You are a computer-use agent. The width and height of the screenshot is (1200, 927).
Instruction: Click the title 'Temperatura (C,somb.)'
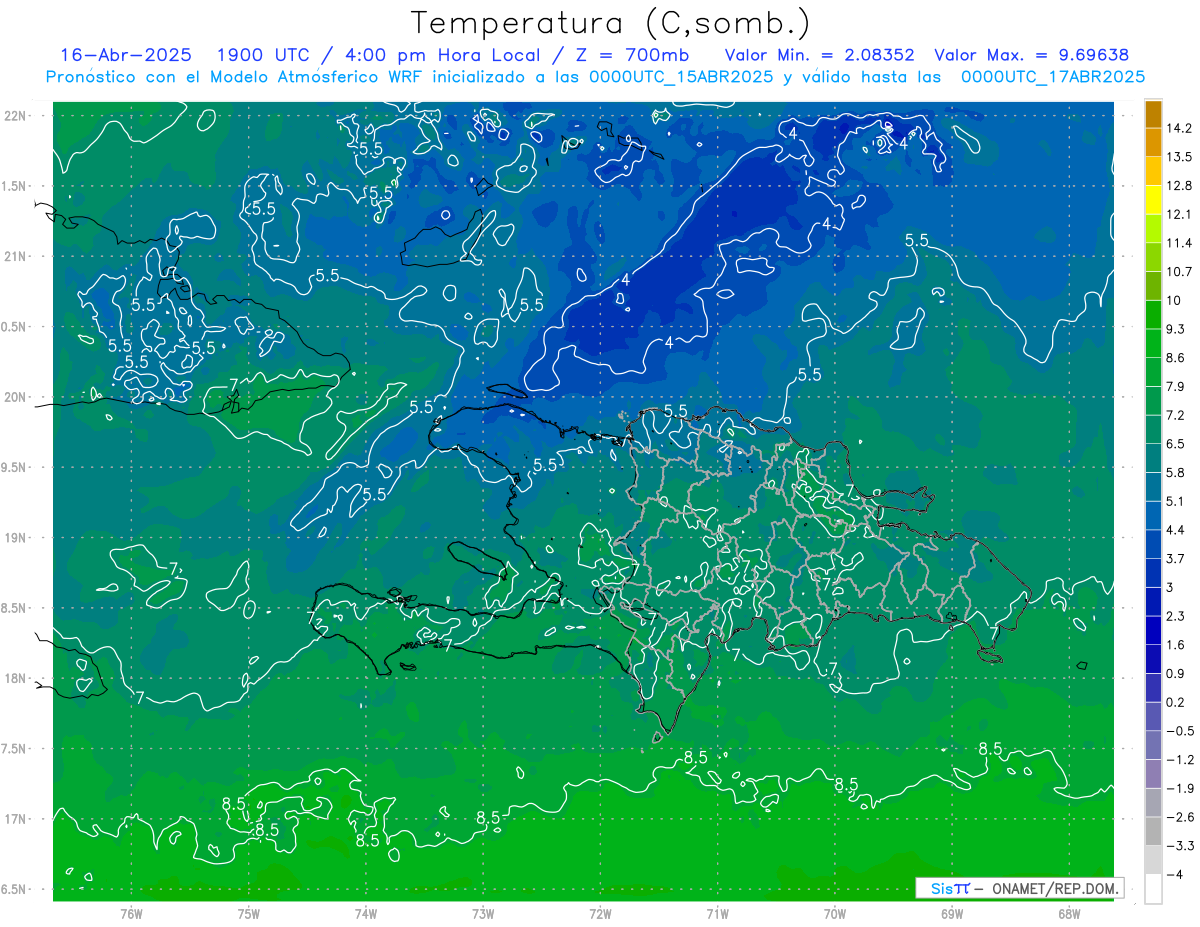(x=611, y=23)
